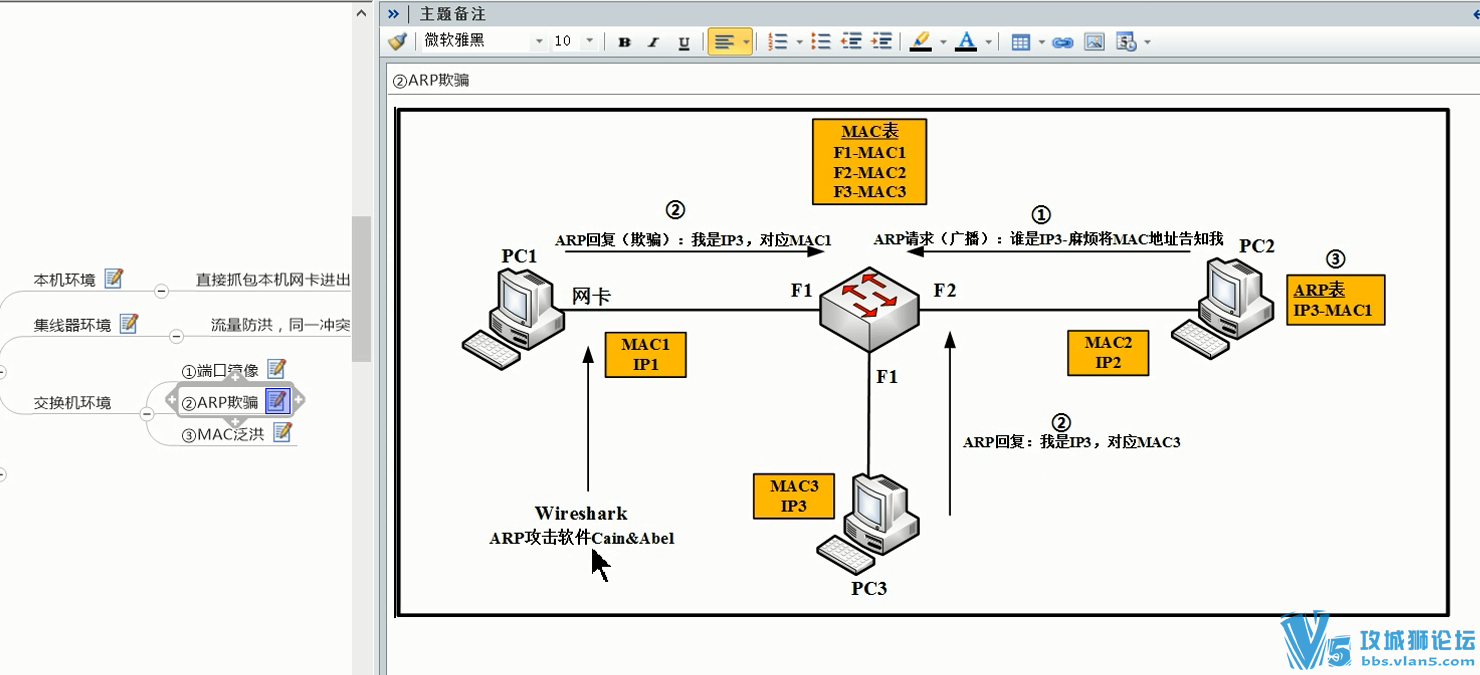Open the font color dropdown arrow
This screenshot has width=1480, height=675.
tap(989, 42)
